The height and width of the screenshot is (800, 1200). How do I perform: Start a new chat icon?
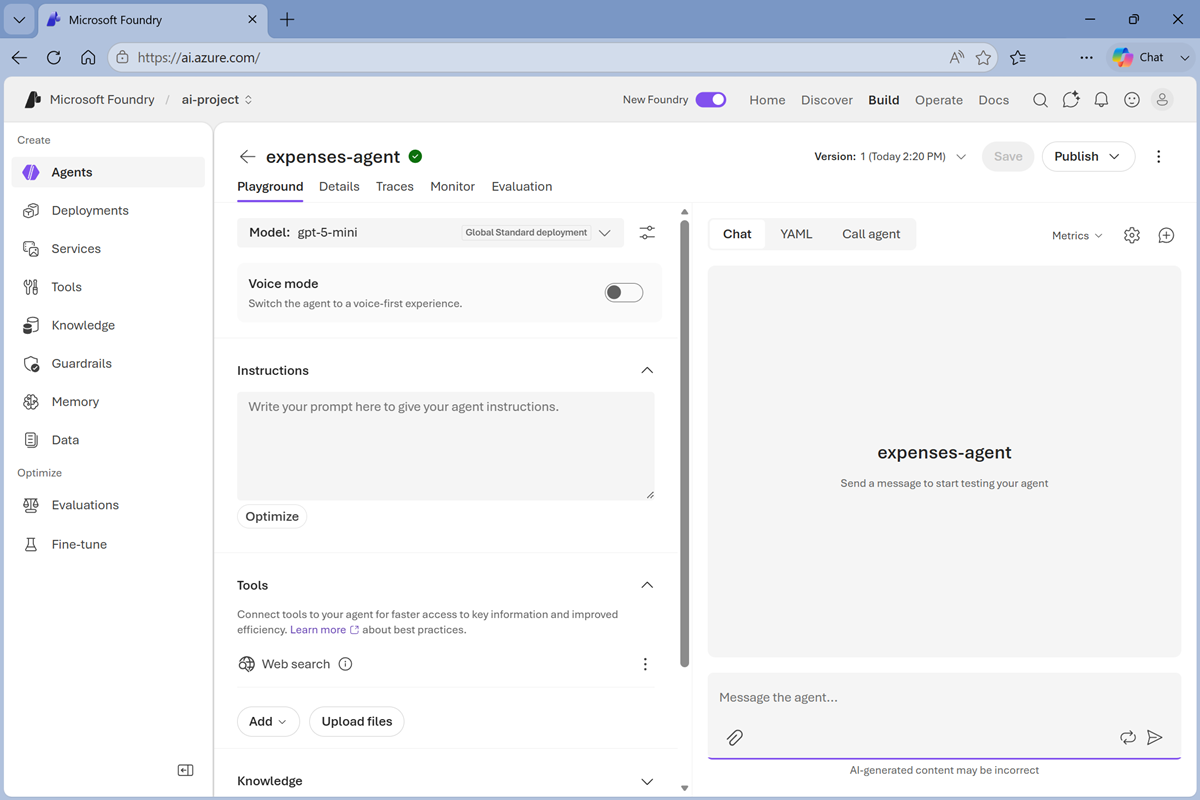tap(1166, 235)
